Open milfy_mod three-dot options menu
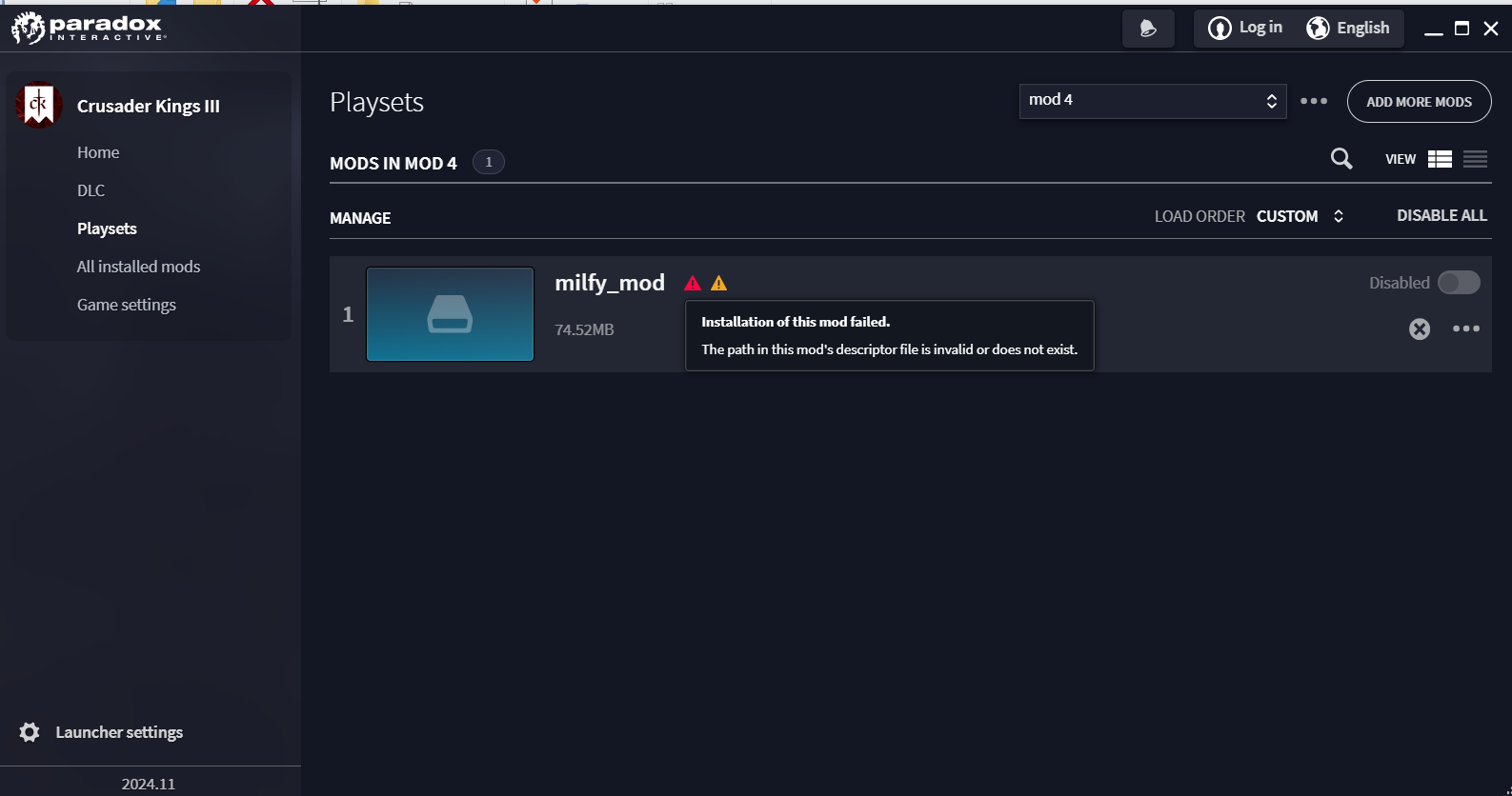Viewport: 1512px width, 796px height. coord(1466,328)
